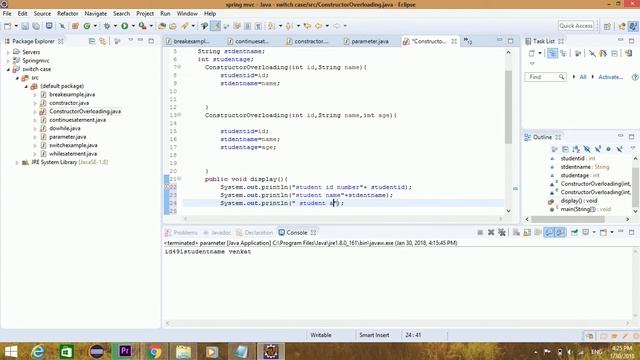The width and height of the screenshot is (640, 360).
Task: Click Terminate square icon in Console
Action: (480, 232)
